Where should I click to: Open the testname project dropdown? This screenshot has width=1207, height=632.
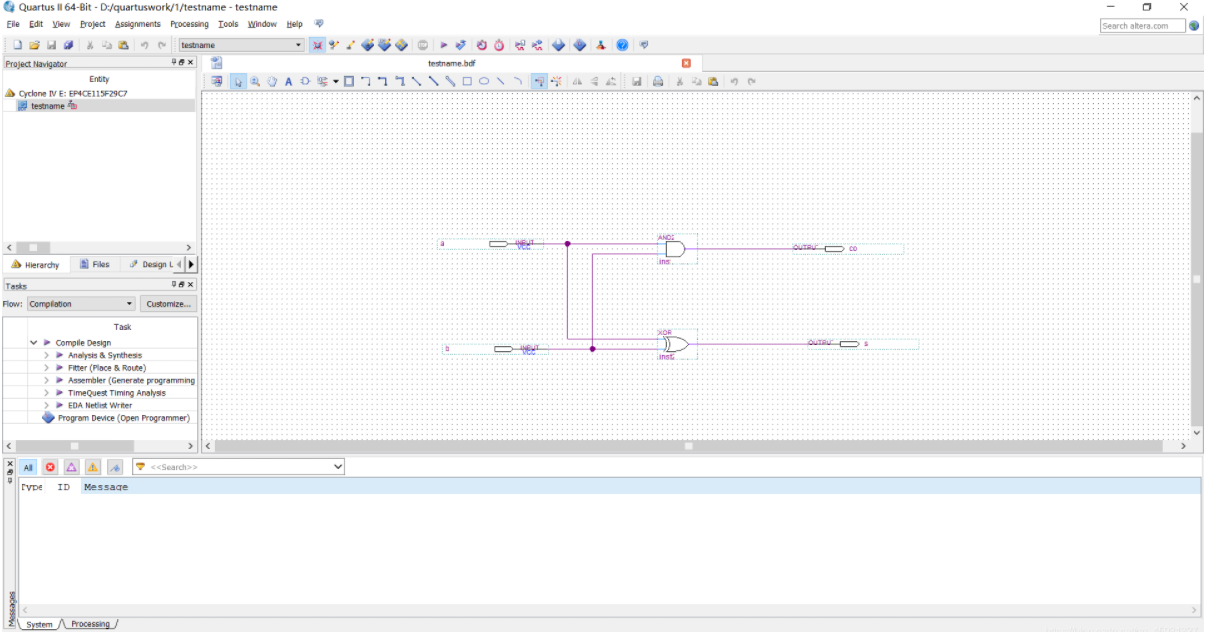pyautogui.click(x=241, y=45)
